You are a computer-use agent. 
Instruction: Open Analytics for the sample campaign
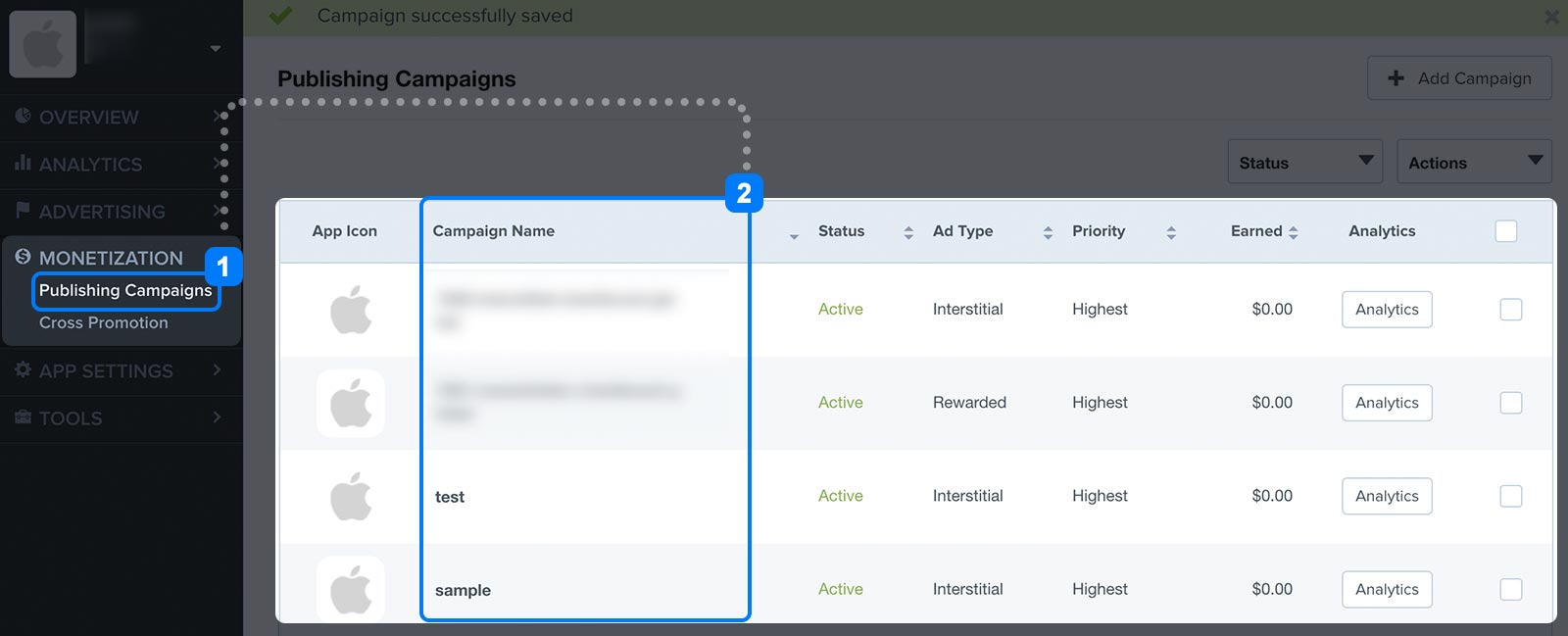pyautogui.click(x=1387, y=589)
